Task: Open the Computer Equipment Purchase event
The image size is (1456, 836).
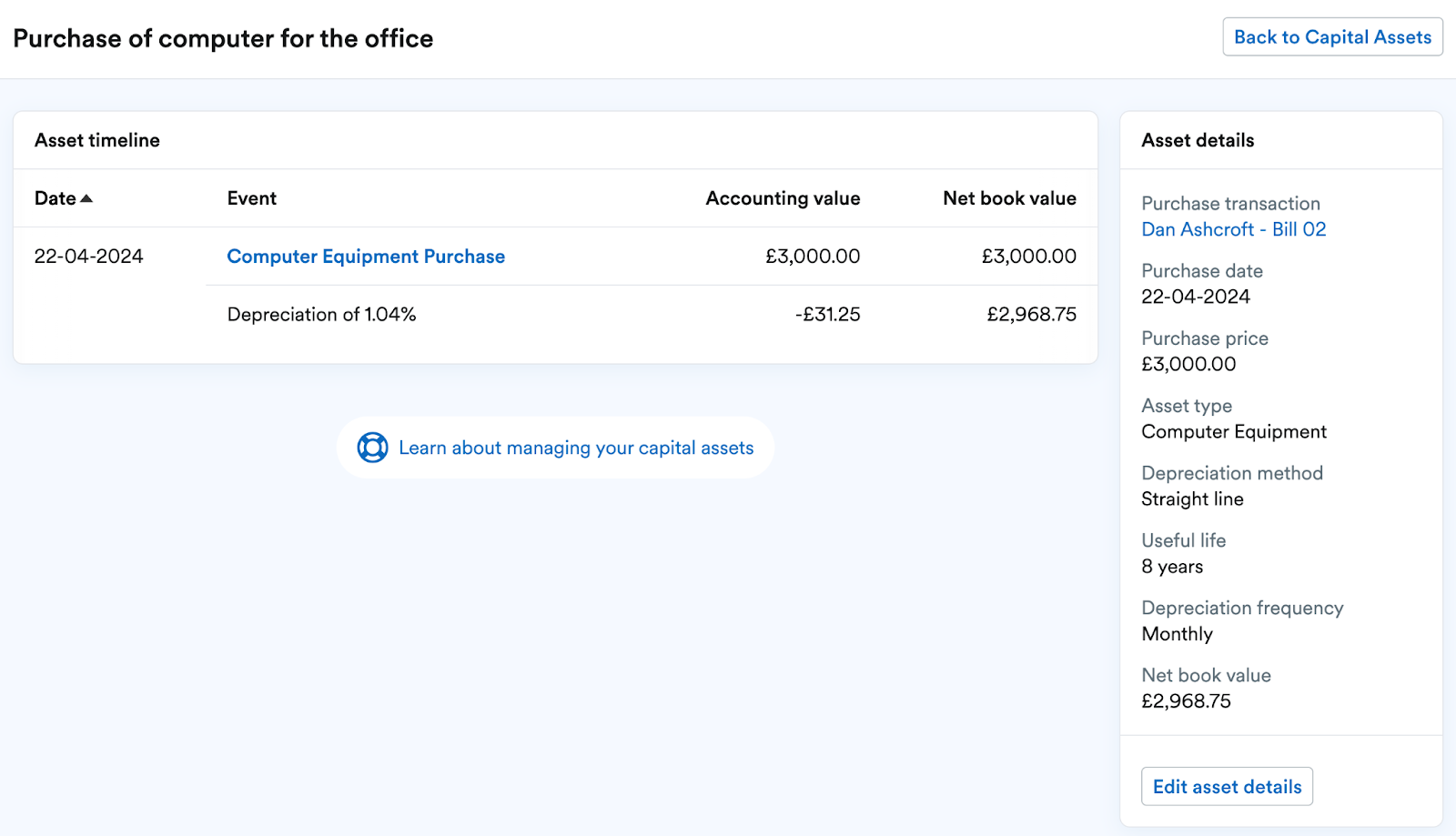Action: (x=365, y=257)
